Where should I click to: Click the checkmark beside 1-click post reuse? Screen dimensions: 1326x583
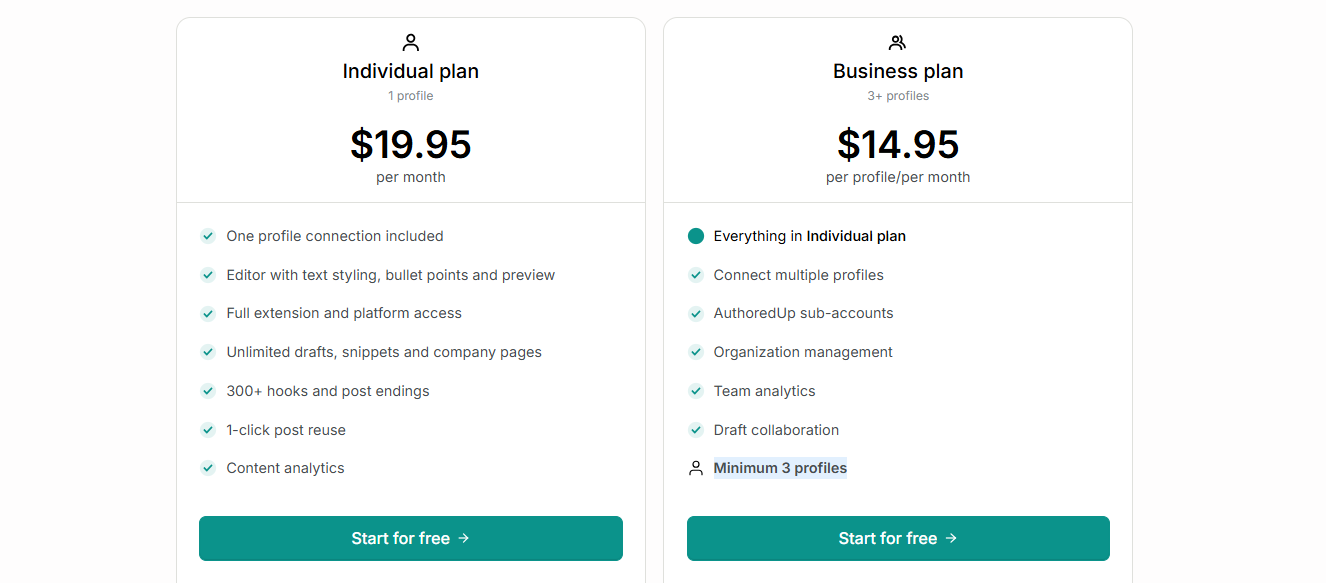pyautogui.click(x=208, y=430)
